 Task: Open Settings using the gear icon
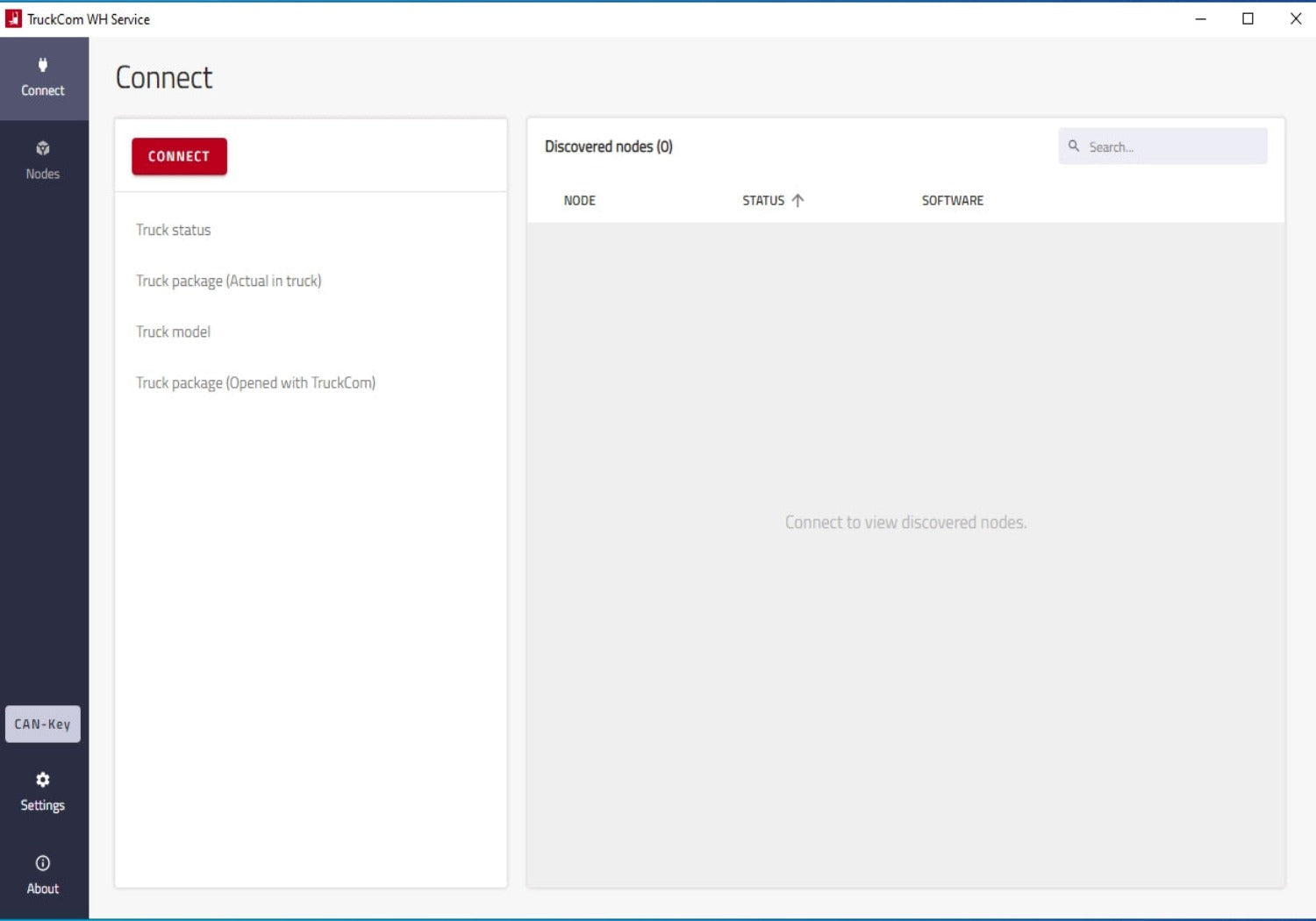point(42,780)
